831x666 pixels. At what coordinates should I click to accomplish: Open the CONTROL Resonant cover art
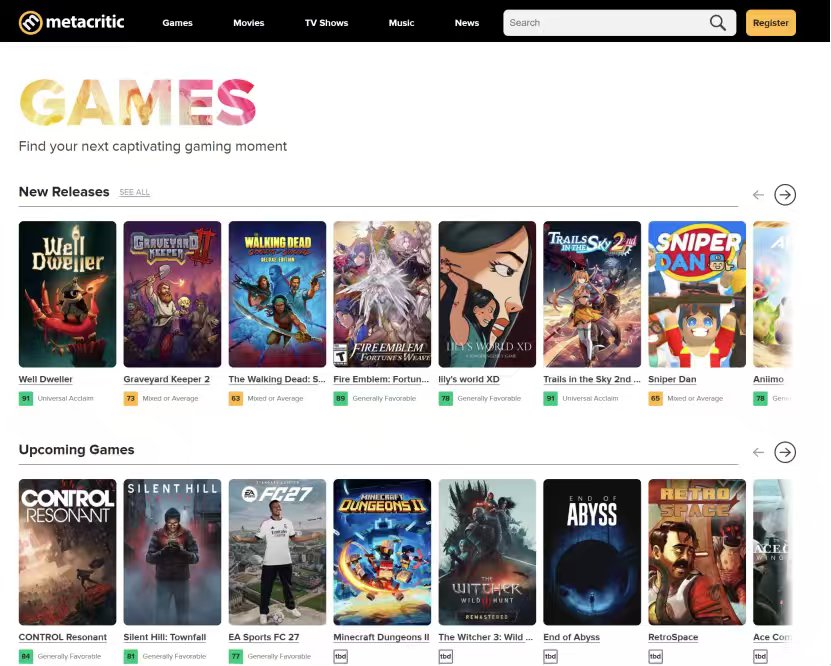click(67, 552)
